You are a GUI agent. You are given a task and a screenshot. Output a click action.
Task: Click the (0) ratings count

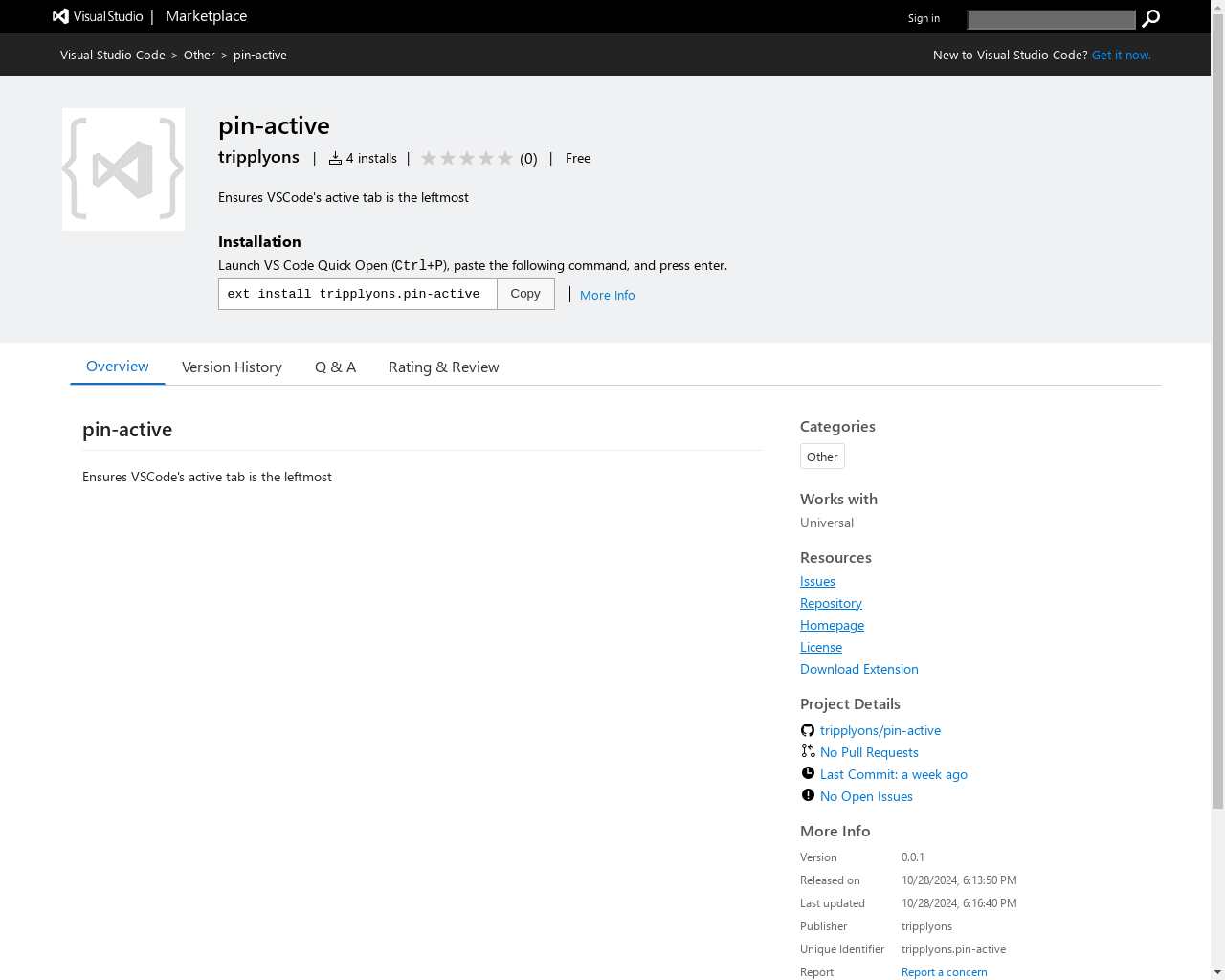pyautogui.click(x=528, y=159)
